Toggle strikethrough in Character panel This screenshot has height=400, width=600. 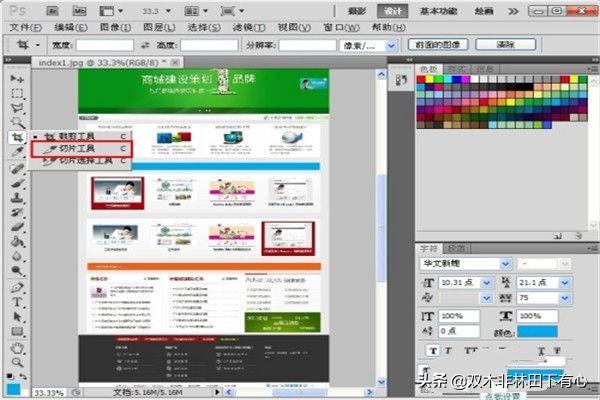557,351
